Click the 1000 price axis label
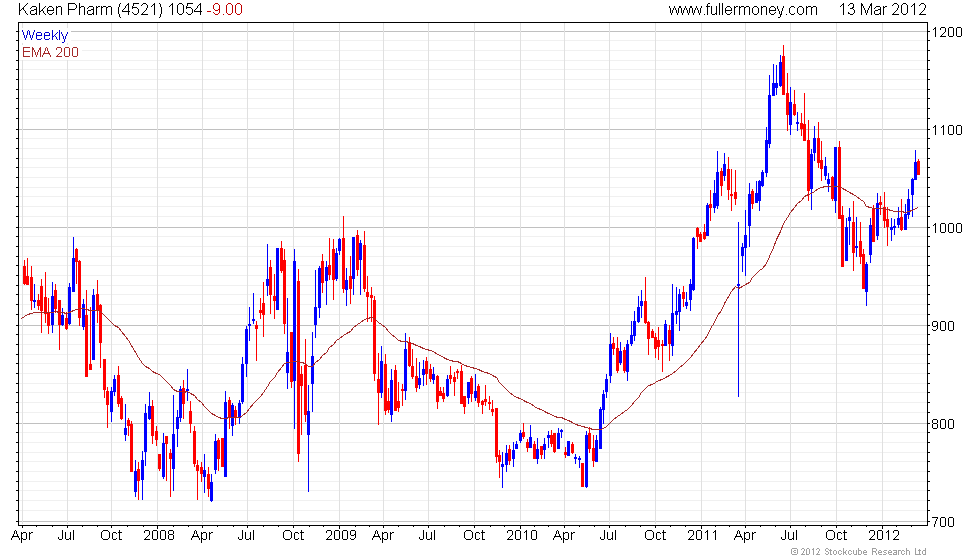980x560 pixels. click(947, 228)
